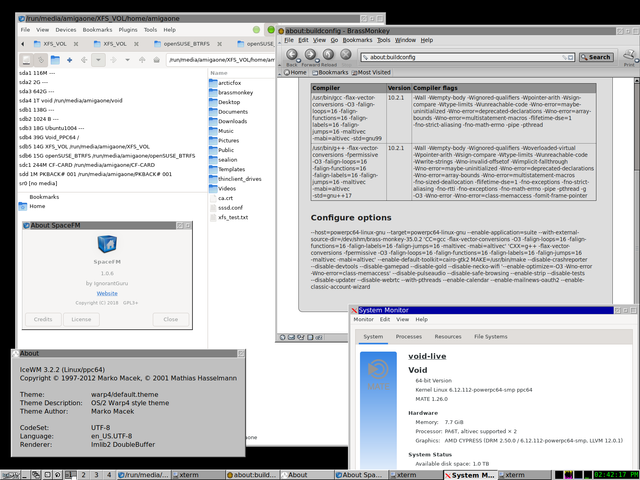Viewport: 640px width, 480px height.
Task: Click the Stop button in BrassMonkey
Action: pos(346,54)
